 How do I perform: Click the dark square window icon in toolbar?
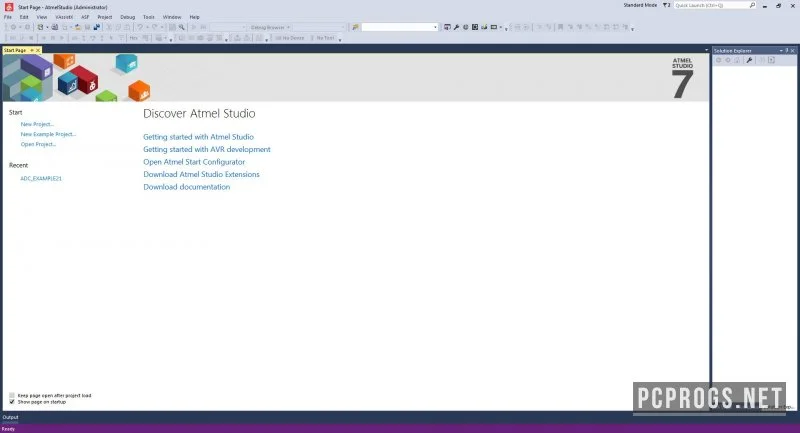[475, 27]
